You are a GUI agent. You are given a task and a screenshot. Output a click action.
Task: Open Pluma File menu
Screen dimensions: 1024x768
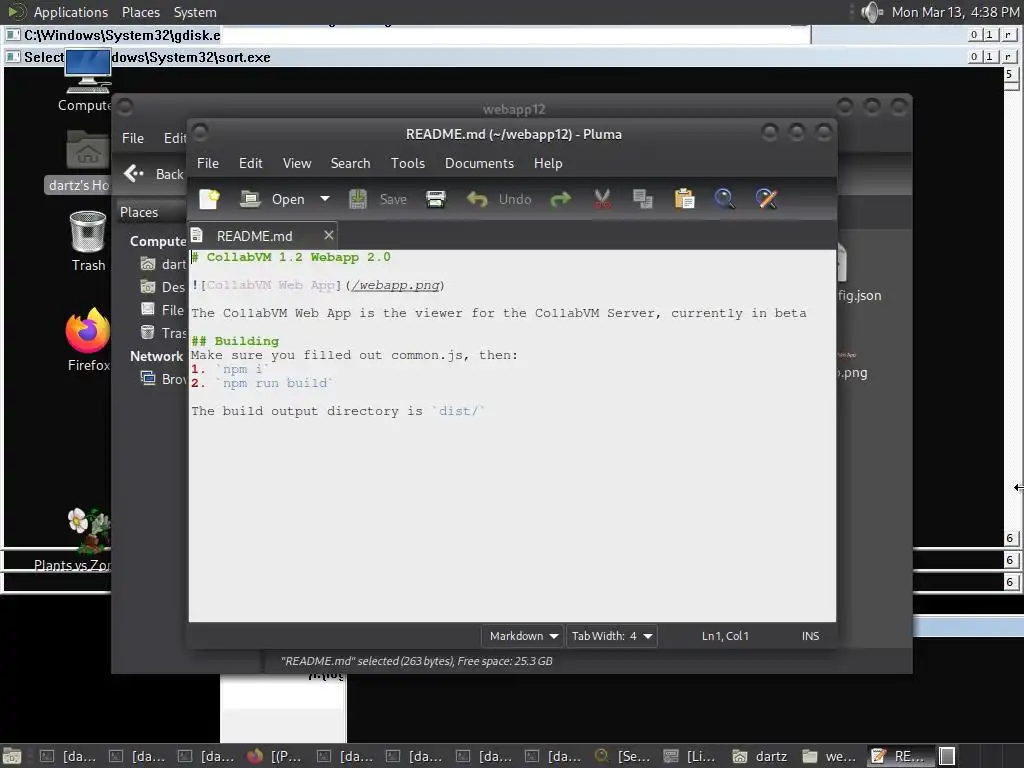(208, 163)
